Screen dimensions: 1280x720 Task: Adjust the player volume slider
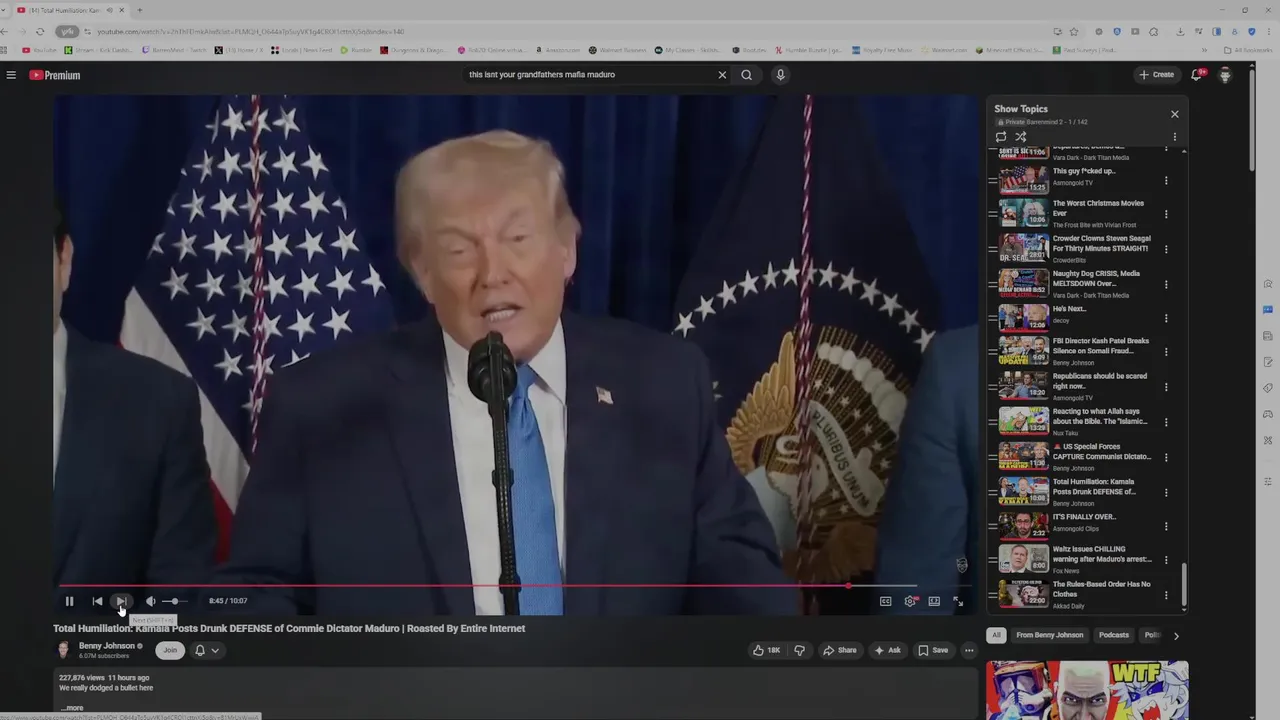(174, 601)
